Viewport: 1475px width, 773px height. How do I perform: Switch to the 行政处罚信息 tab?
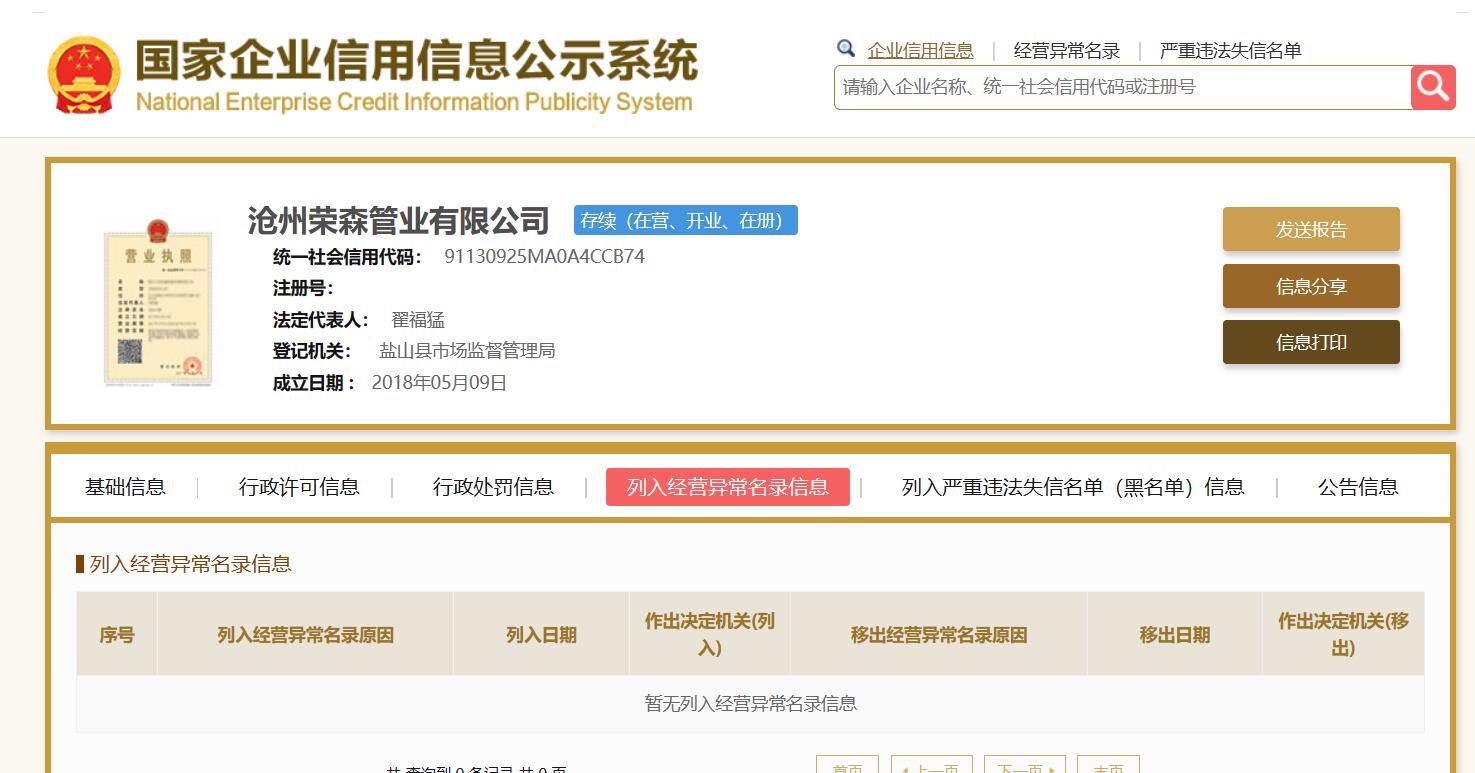click(x=493, y=487)
